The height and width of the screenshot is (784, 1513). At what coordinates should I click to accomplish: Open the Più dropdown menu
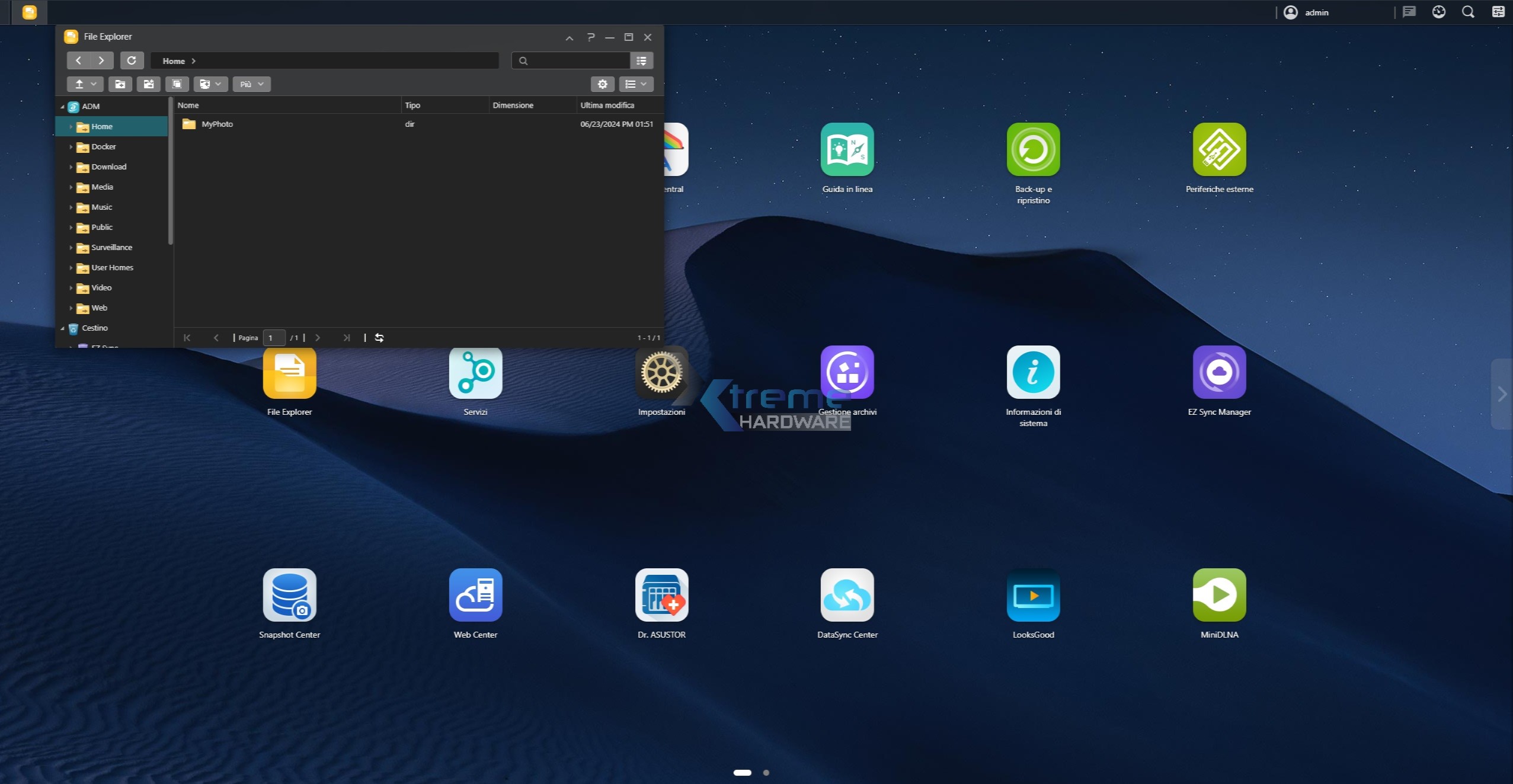[x=251, y=84]
